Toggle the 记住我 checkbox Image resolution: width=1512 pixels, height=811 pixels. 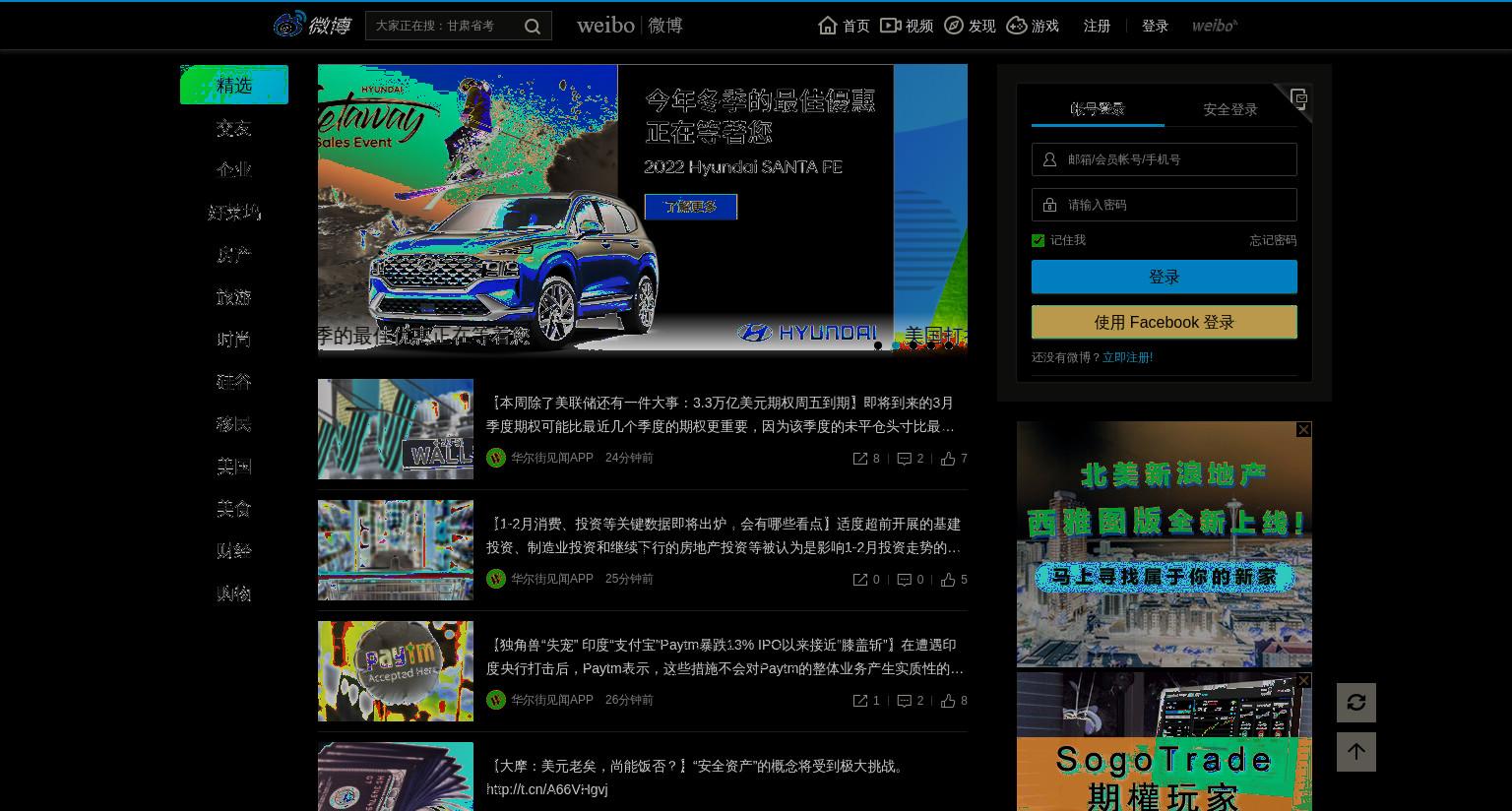pyautogui.click(x=1038, y=240)
